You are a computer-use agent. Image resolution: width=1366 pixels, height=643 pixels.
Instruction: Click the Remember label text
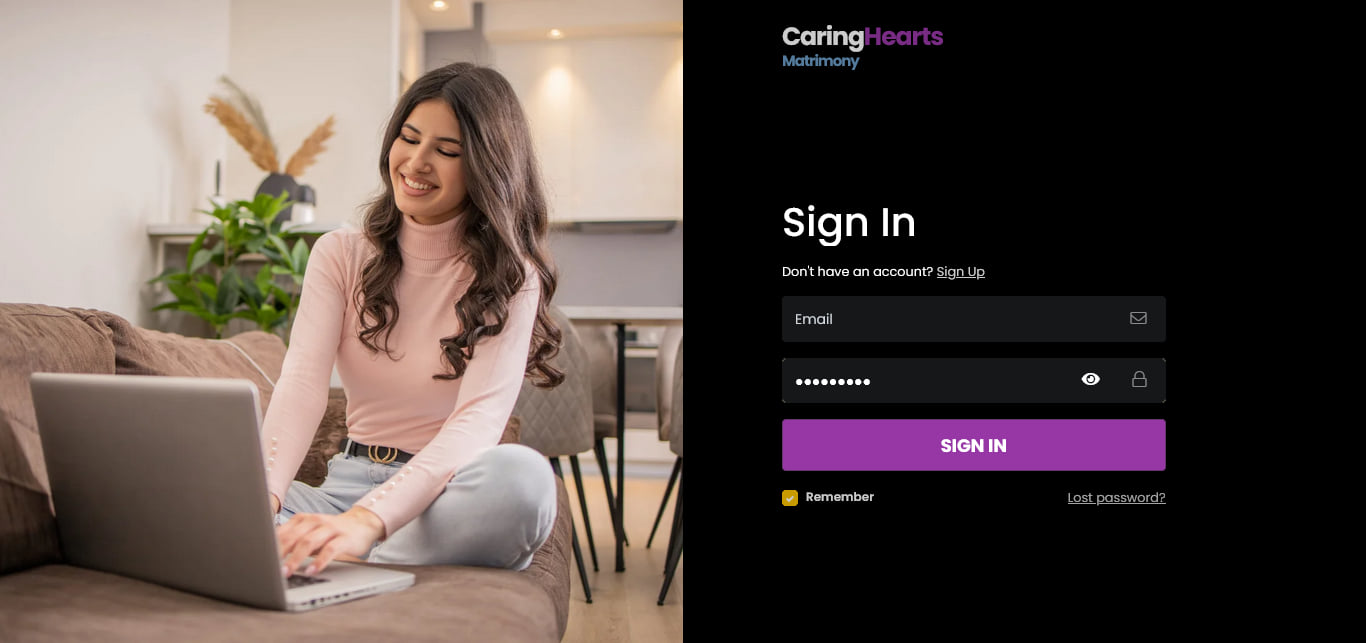point(840,497)
